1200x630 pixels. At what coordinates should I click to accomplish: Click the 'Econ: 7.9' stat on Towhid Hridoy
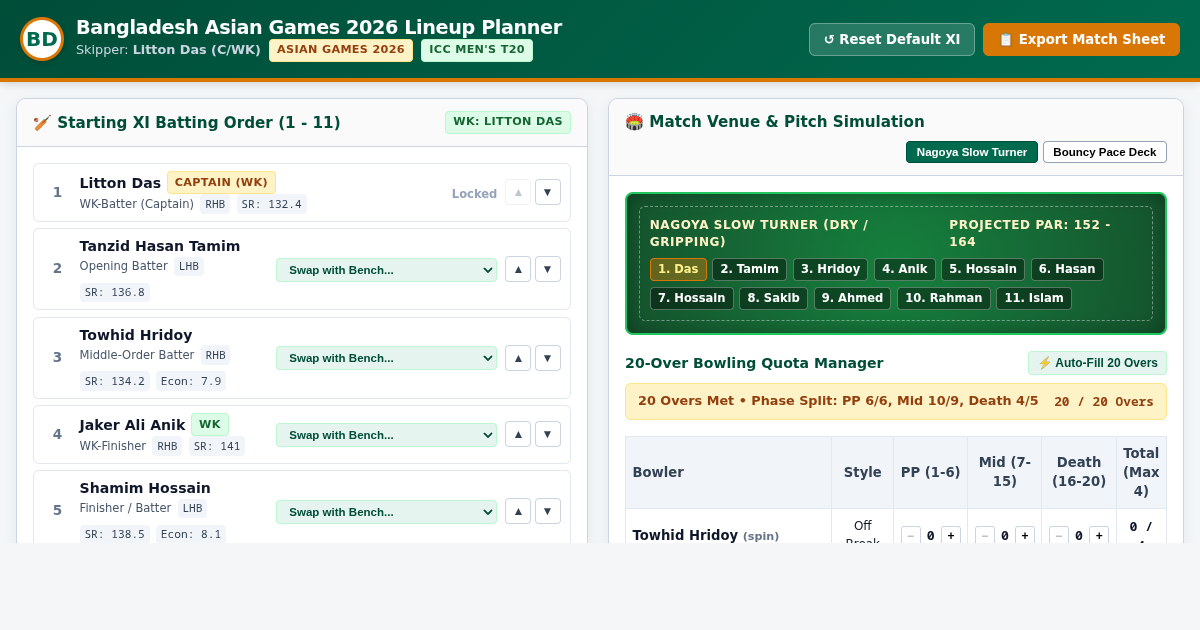pos(191,381)
